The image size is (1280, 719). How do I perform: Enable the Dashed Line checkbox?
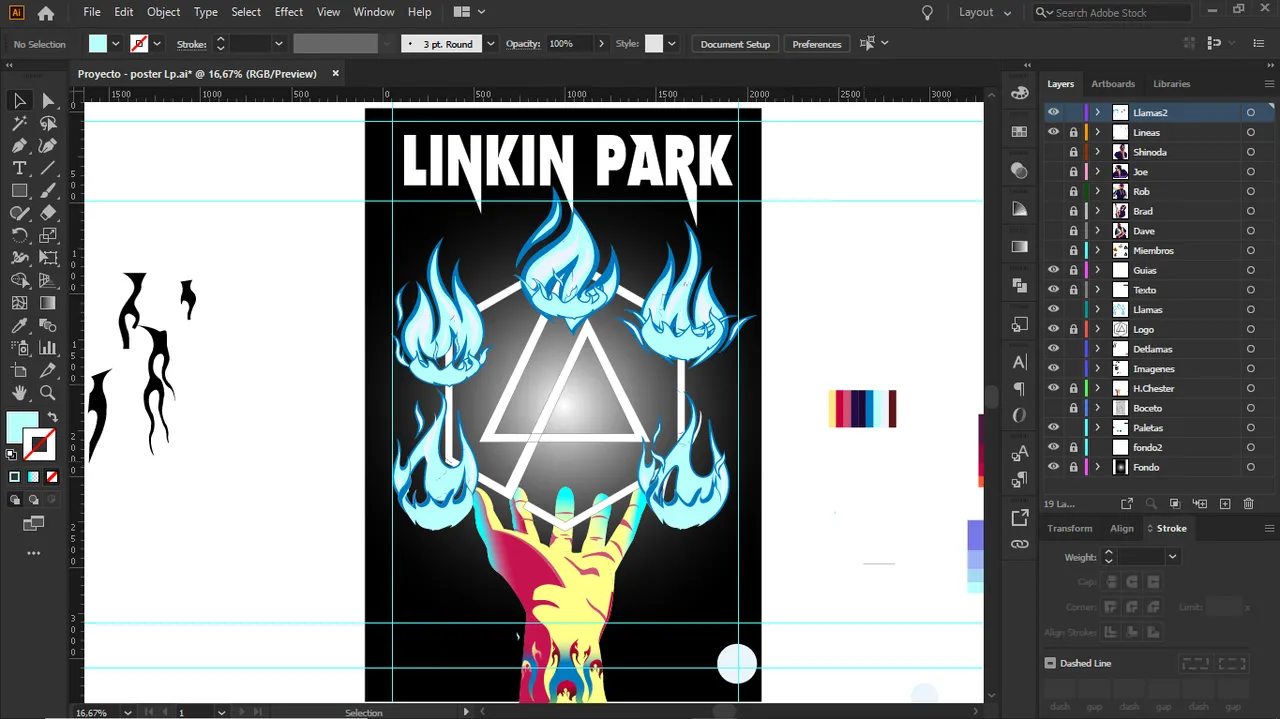pyautogui.click(x=1050, y=663)
